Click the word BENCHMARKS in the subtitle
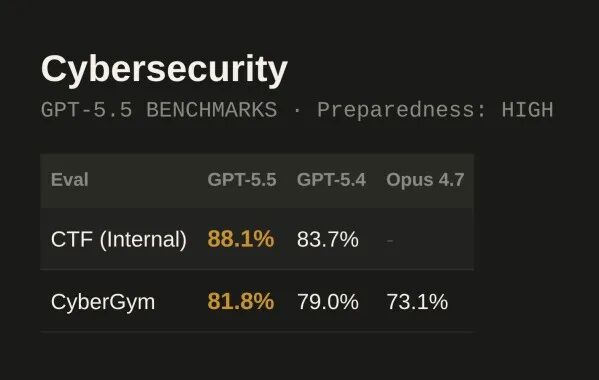Viewport: 599px width, 380px height. [x=212, y=110]
